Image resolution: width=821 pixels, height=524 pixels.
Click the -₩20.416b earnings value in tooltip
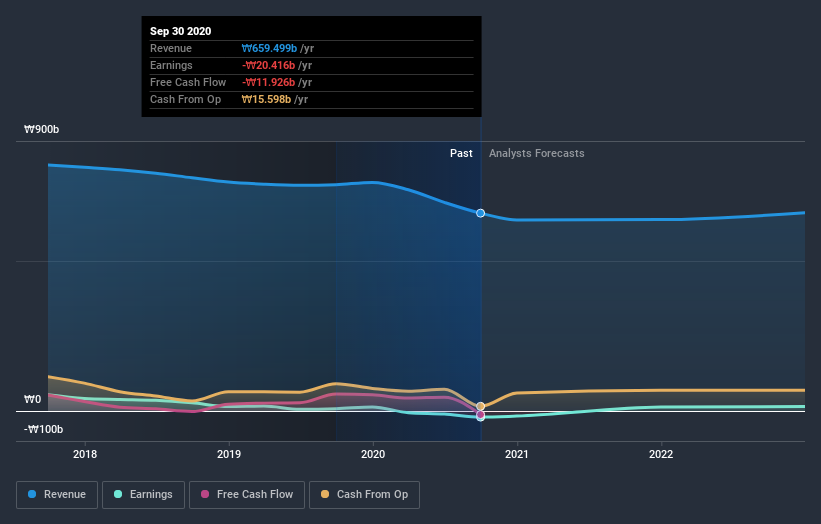(269, 65)
